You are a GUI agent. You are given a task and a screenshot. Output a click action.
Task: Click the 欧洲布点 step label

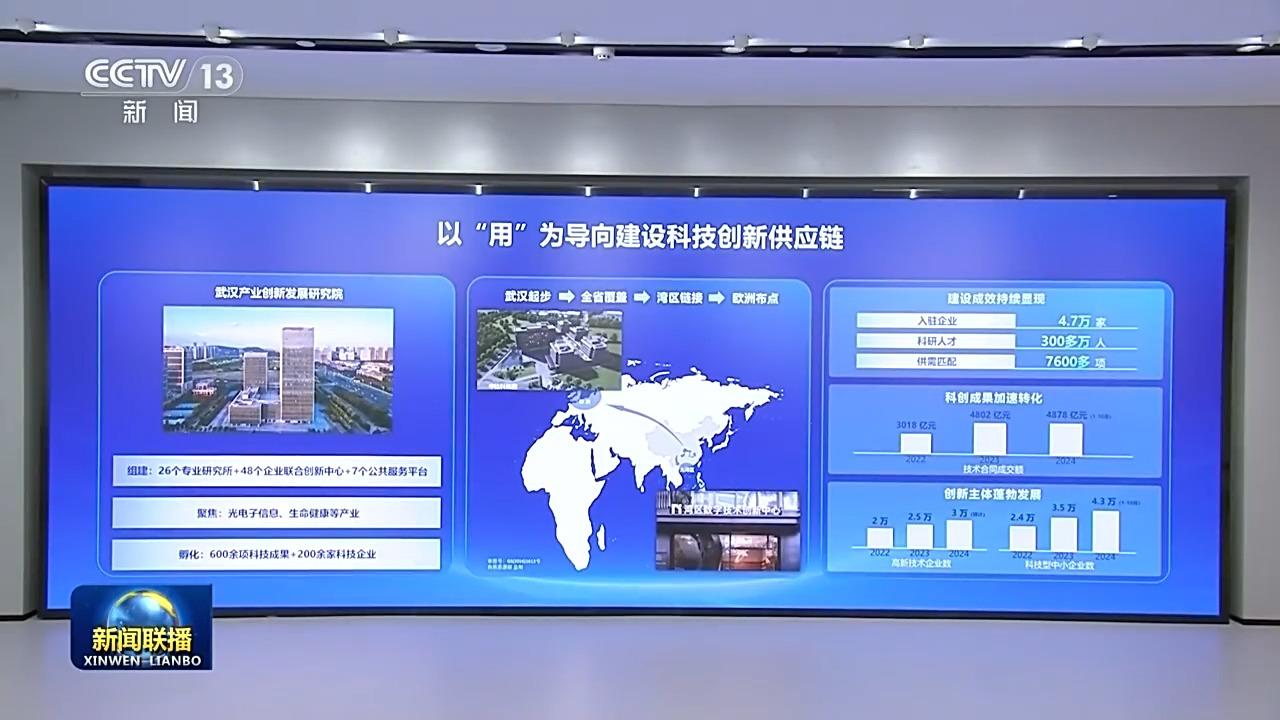click(756, 298)
